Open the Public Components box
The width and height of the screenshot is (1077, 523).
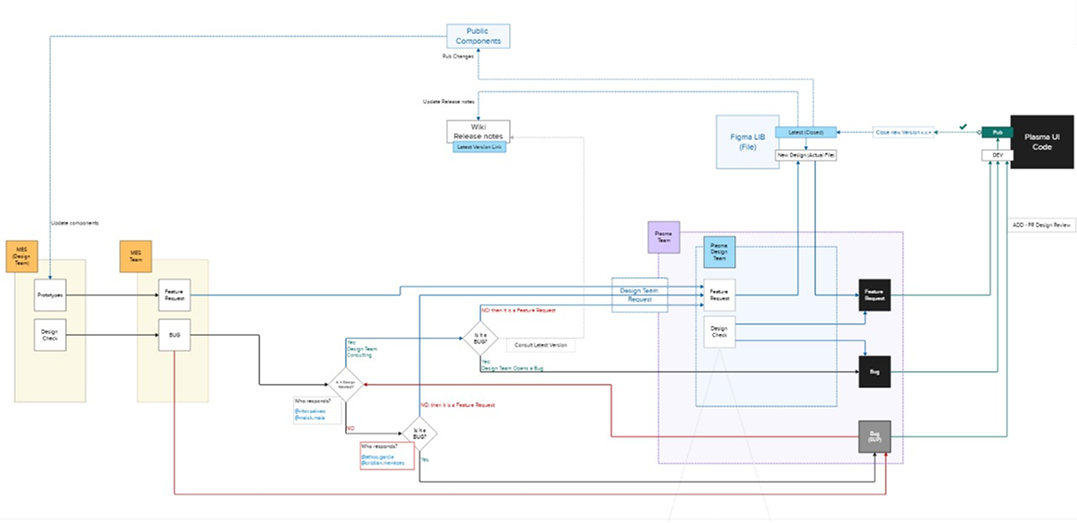(x=477, y=36)
